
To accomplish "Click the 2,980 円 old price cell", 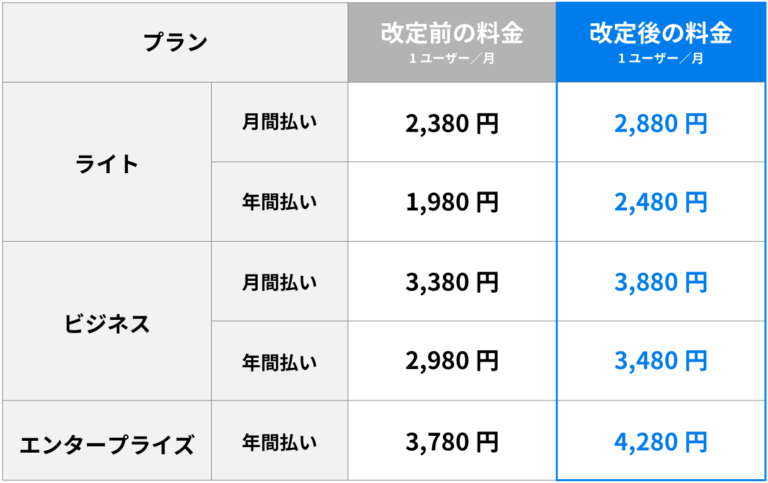I will pos(452,362).
